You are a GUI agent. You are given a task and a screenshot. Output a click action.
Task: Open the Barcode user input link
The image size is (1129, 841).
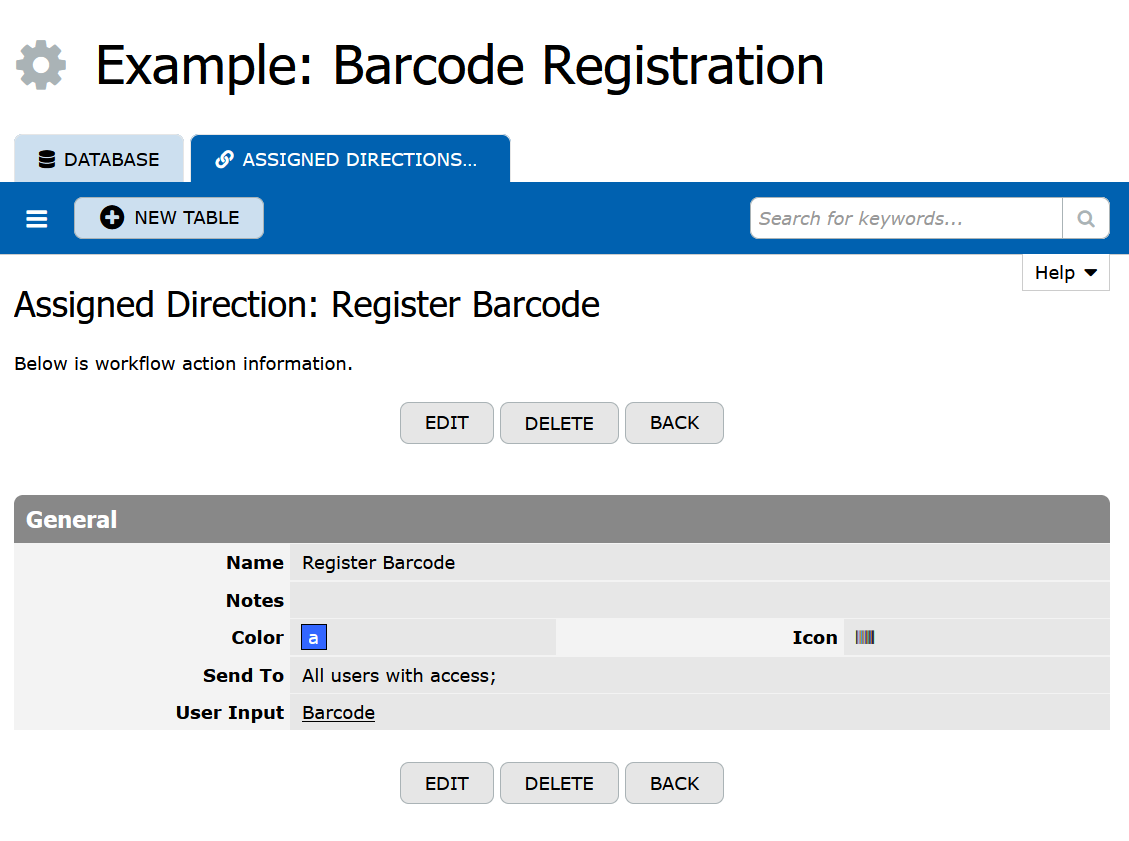click(x=338, y=713)
